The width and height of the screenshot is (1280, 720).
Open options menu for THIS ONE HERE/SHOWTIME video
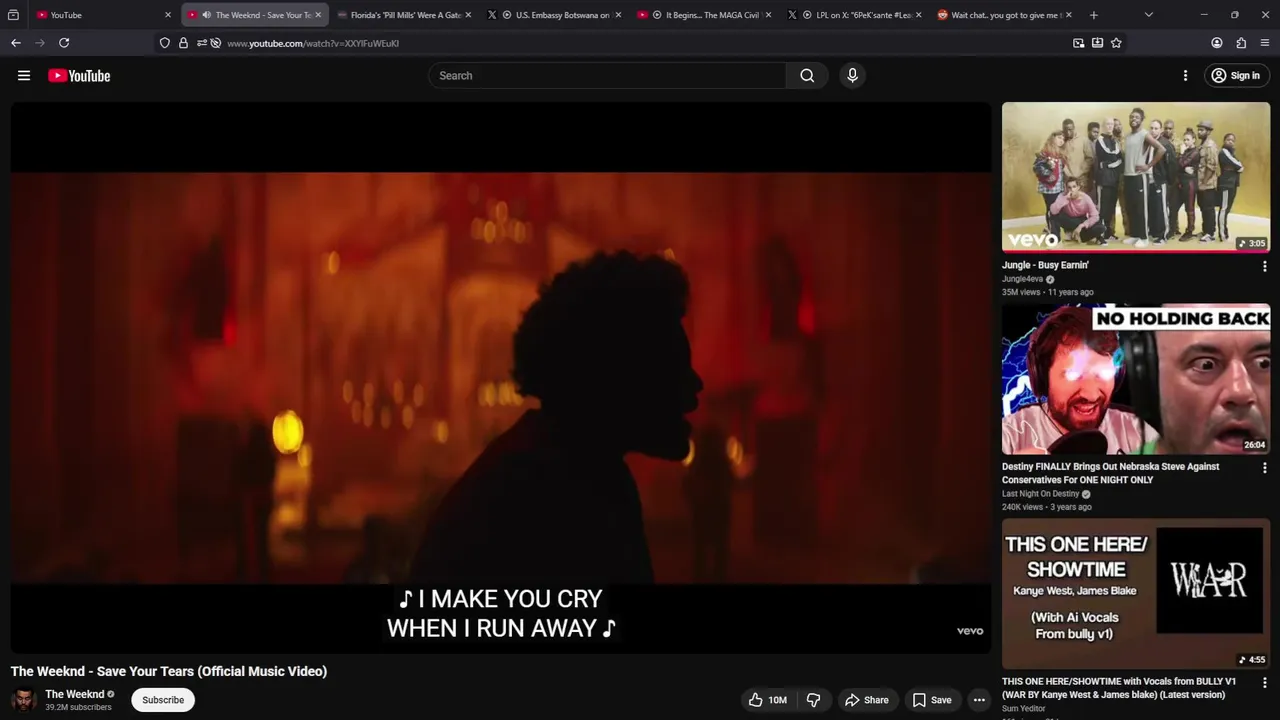(x=1264, y=683)
